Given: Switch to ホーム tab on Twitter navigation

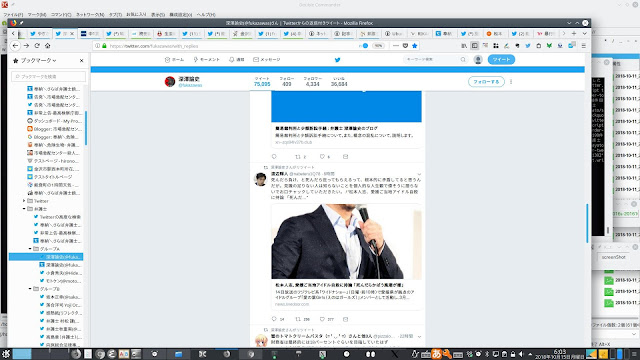Looking at the screenshot, I should click(174, 60).
